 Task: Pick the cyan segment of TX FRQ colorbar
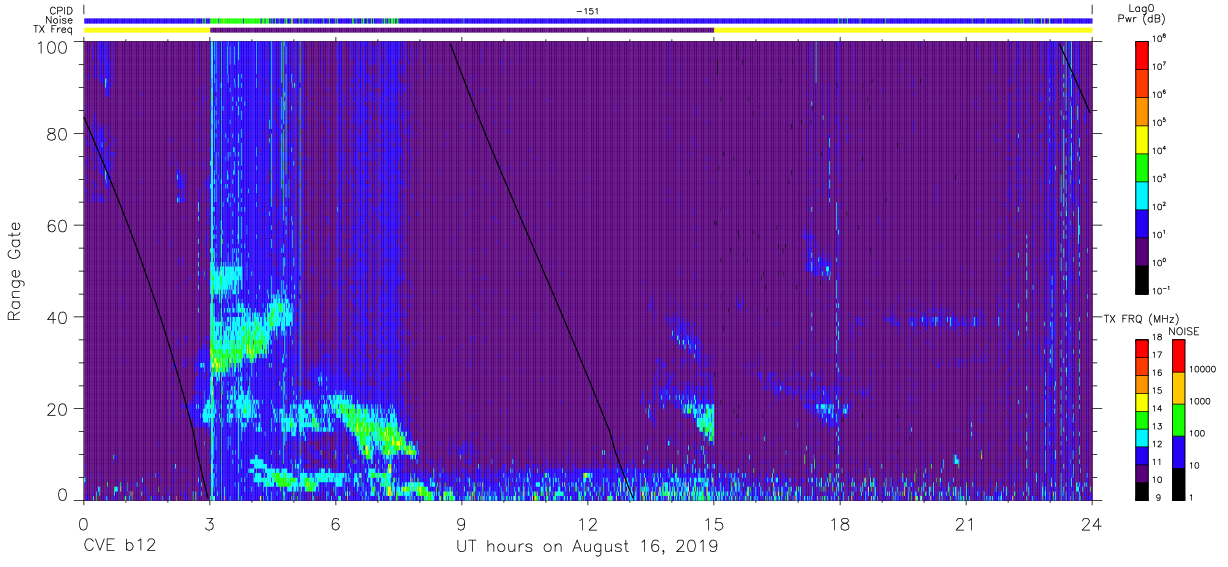[1142, 438]
